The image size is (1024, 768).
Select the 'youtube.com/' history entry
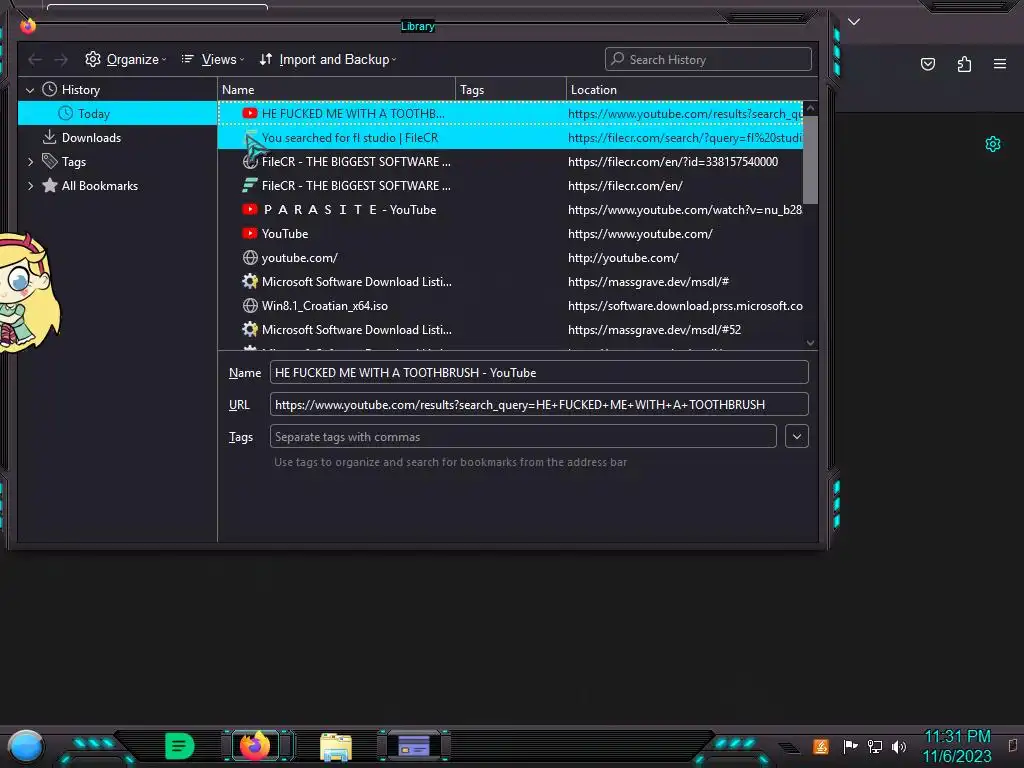[510, 258]
